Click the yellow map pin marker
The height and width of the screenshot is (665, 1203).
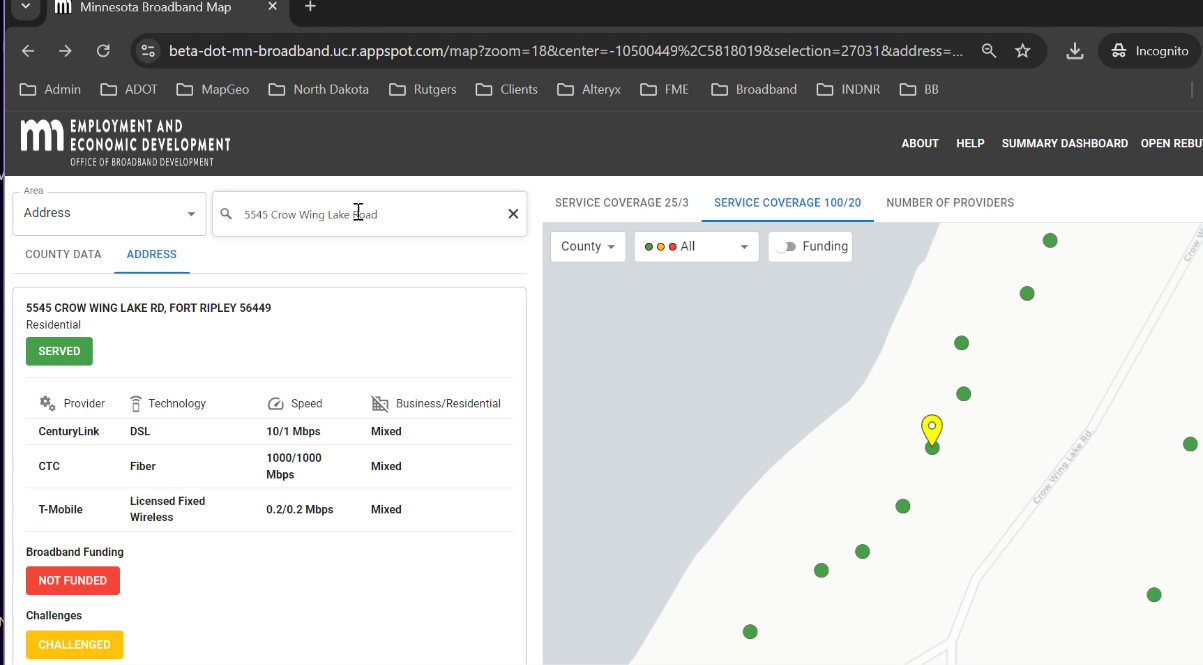pos(932,429)
